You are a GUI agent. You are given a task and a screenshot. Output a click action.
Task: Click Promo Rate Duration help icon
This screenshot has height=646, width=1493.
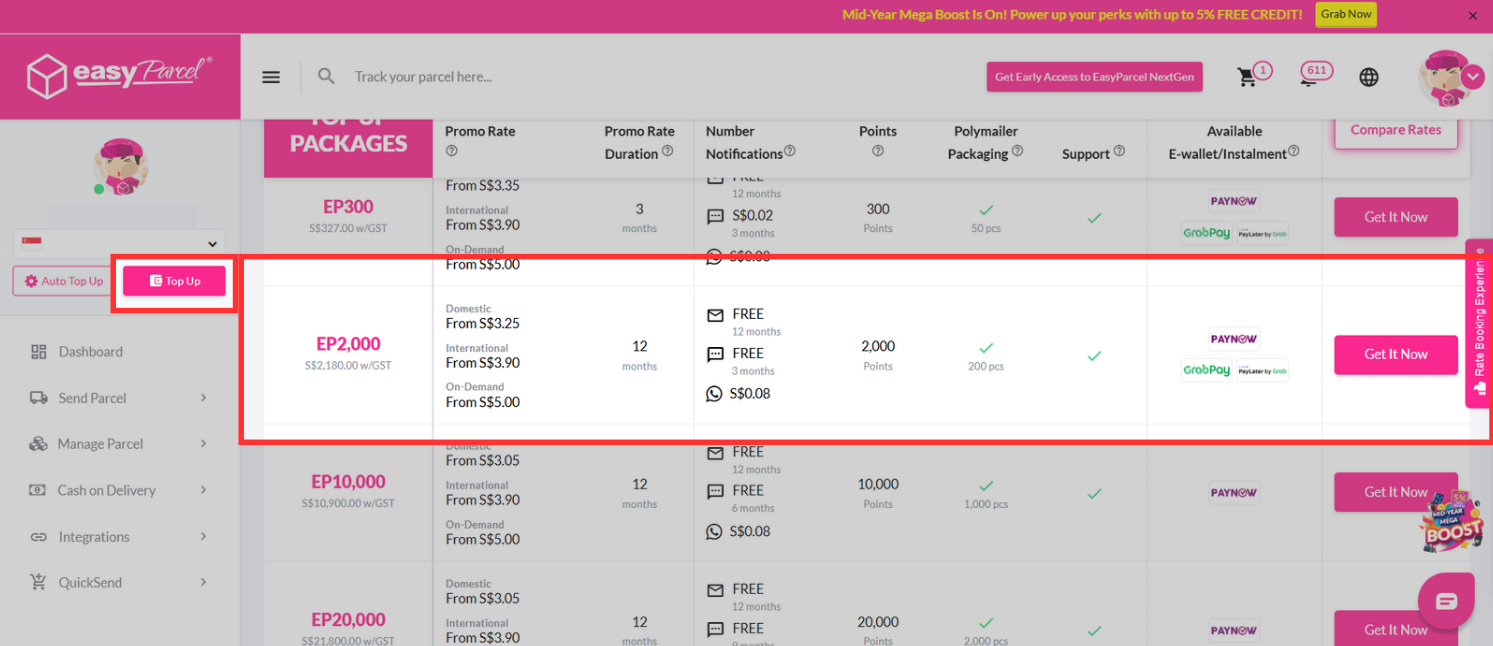click(x=667, y=151)
